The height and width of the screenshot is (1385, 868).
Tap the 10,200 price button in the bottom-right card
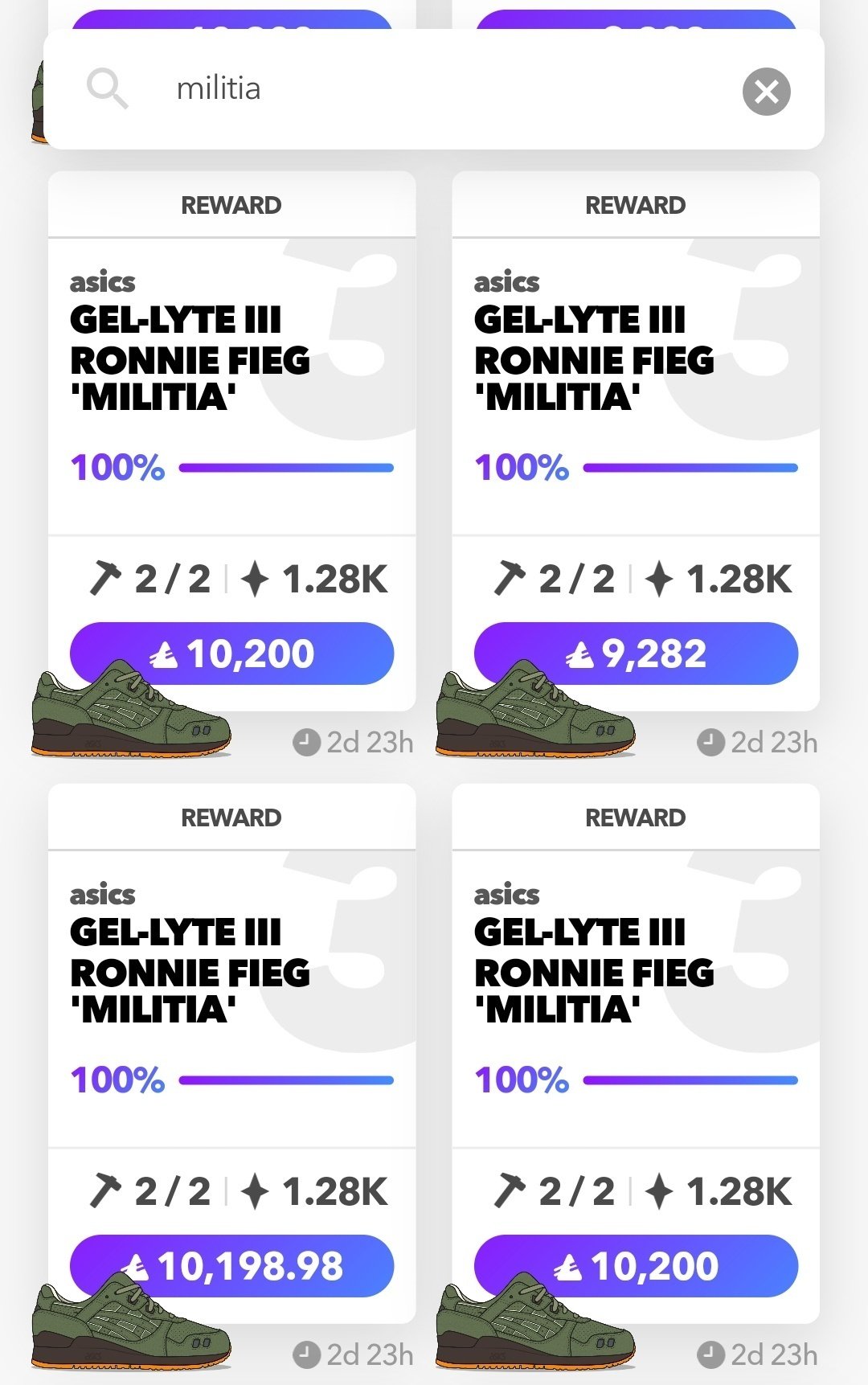click(636, 1266)
